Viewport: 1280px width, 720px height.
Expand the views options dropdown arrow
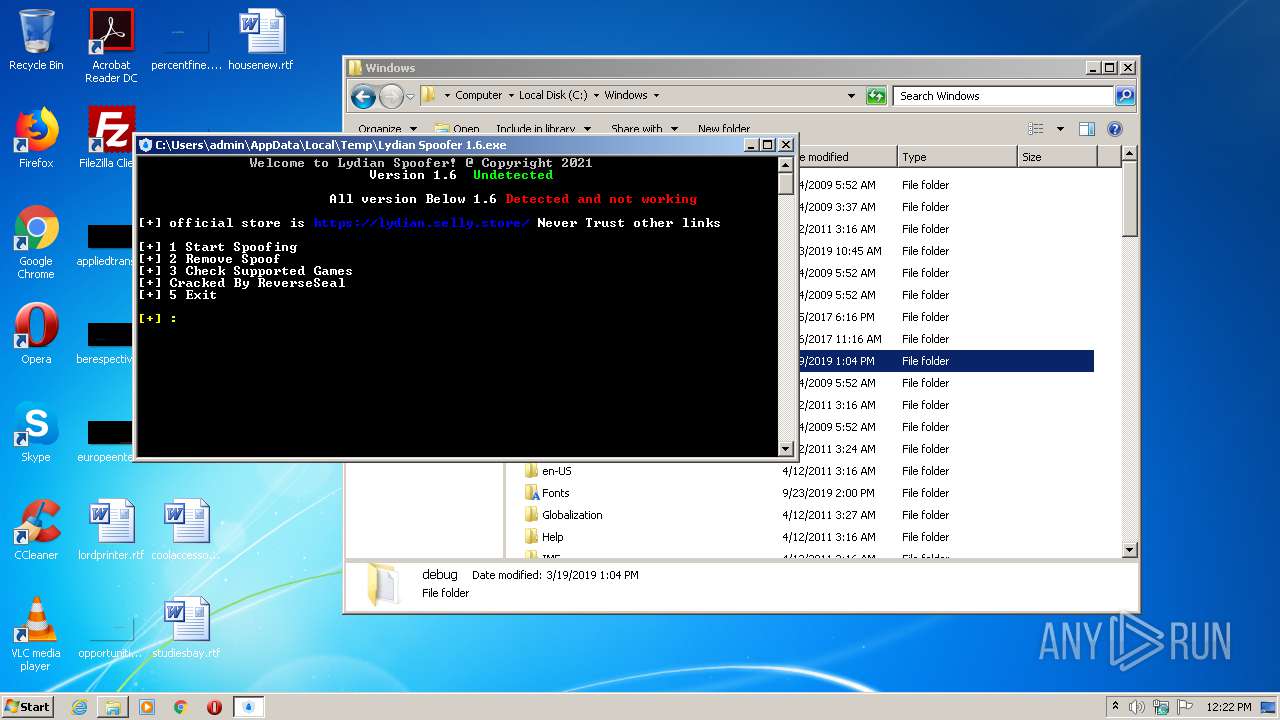pos(1060,129)
